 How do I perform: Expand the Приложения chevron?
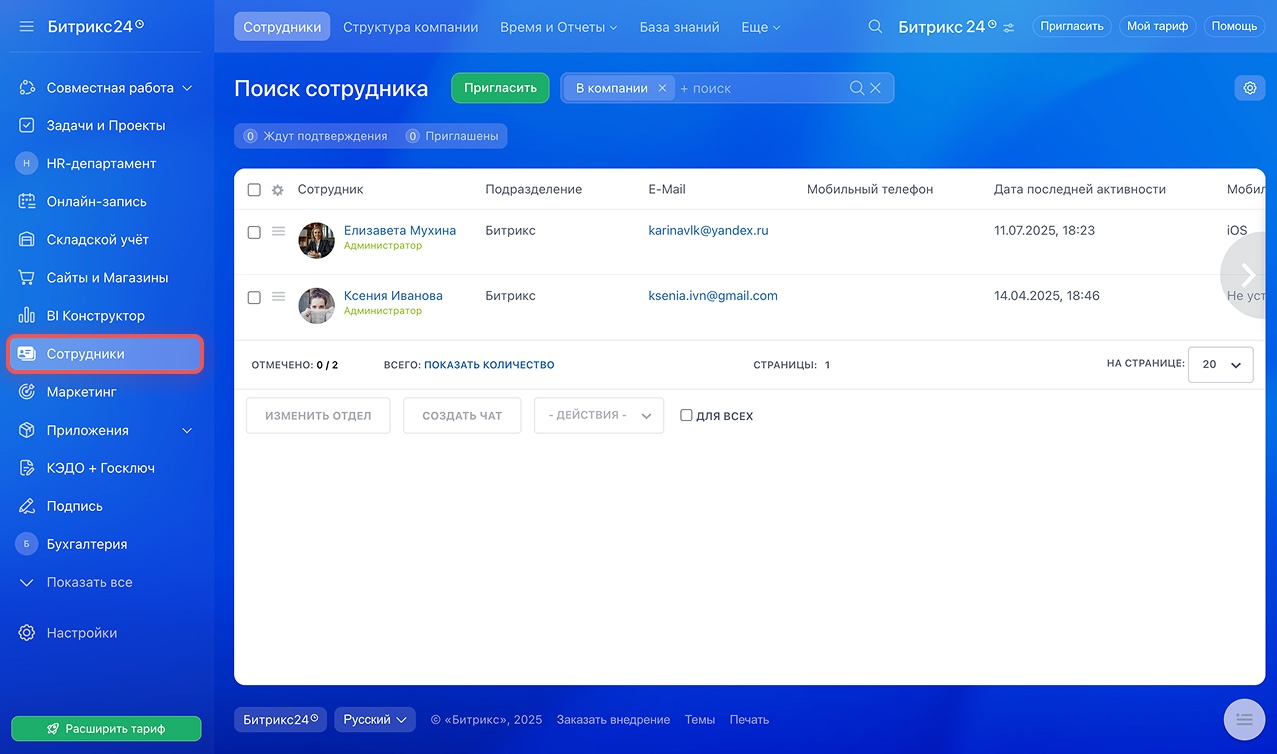click(187, 430)
